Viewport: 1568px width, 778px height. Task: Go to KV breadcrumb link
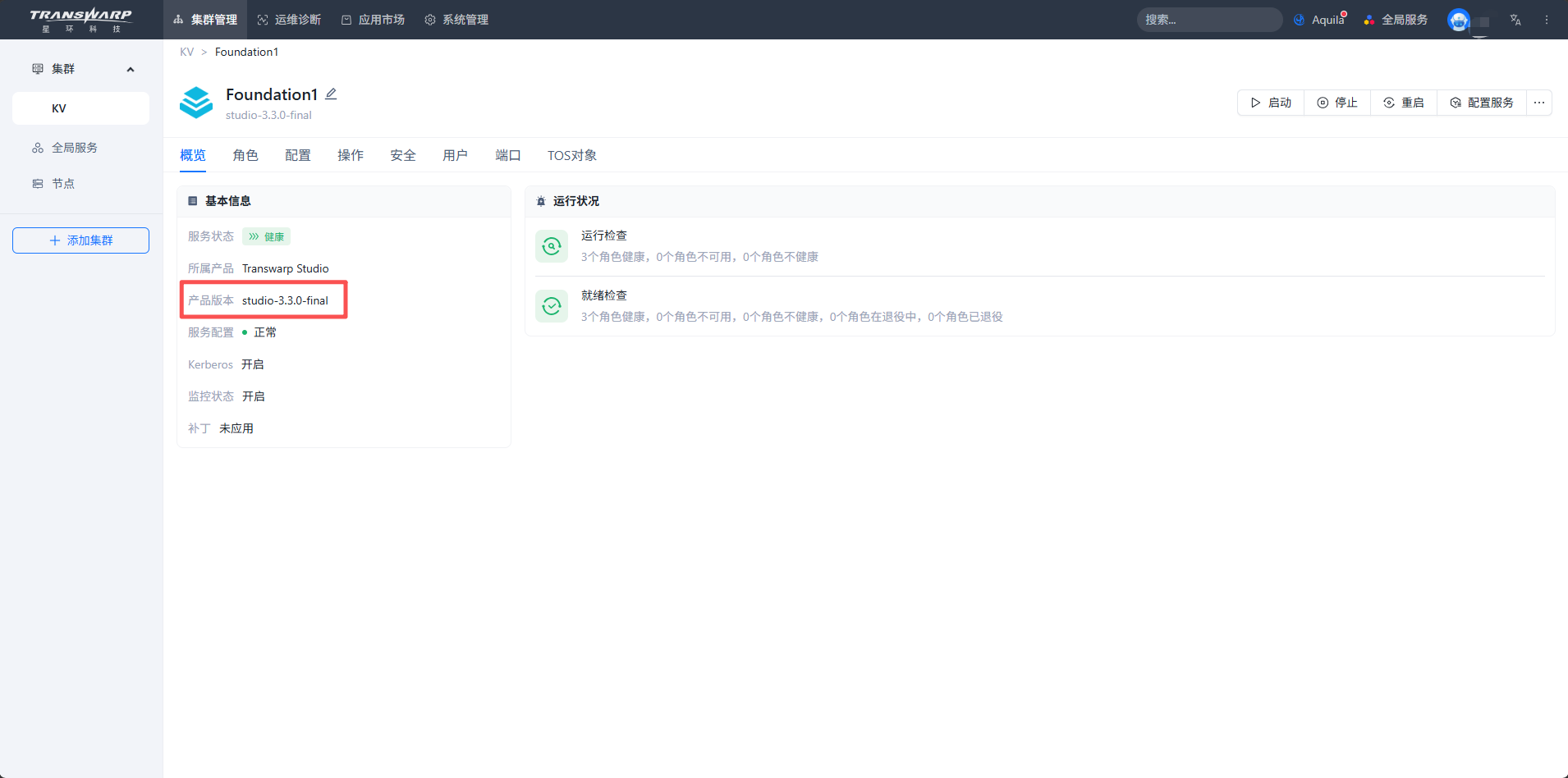(x=187, y=52)
